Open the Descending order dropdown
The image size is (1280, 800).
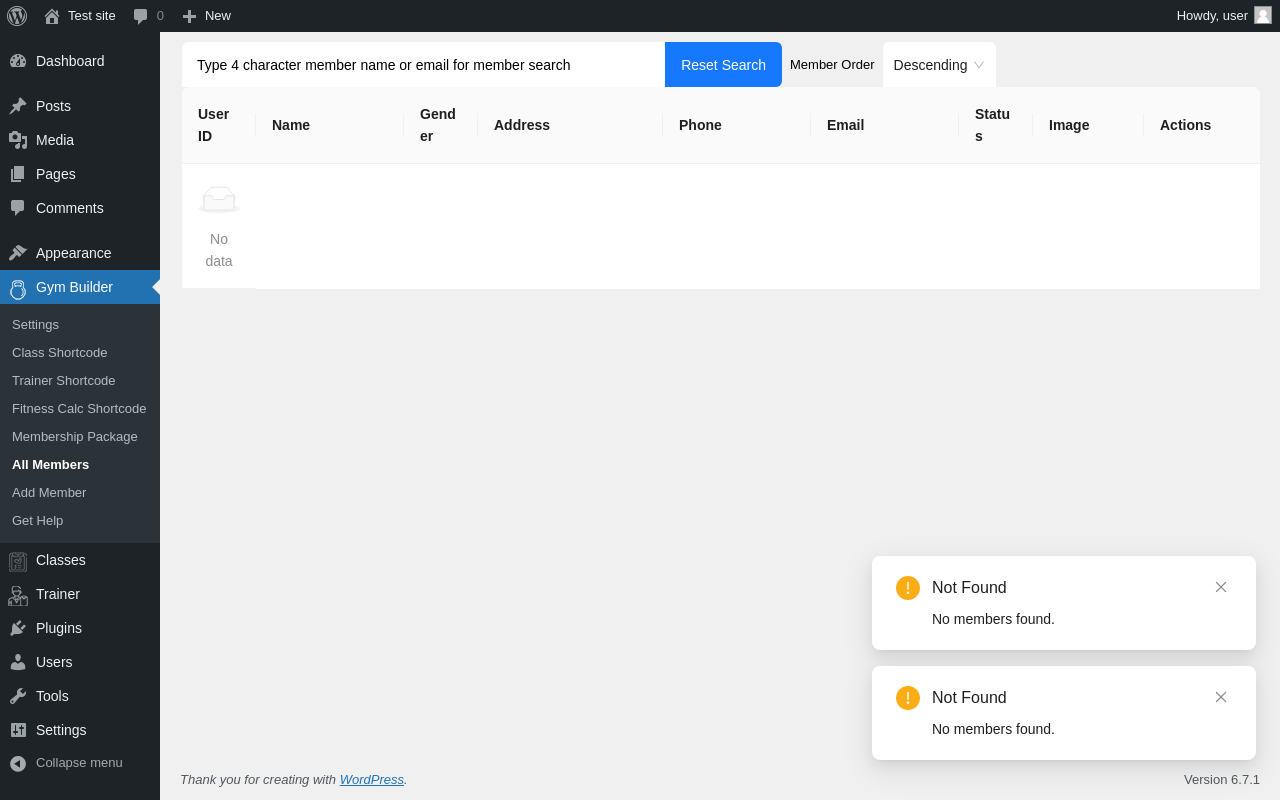tap(938, 65)
